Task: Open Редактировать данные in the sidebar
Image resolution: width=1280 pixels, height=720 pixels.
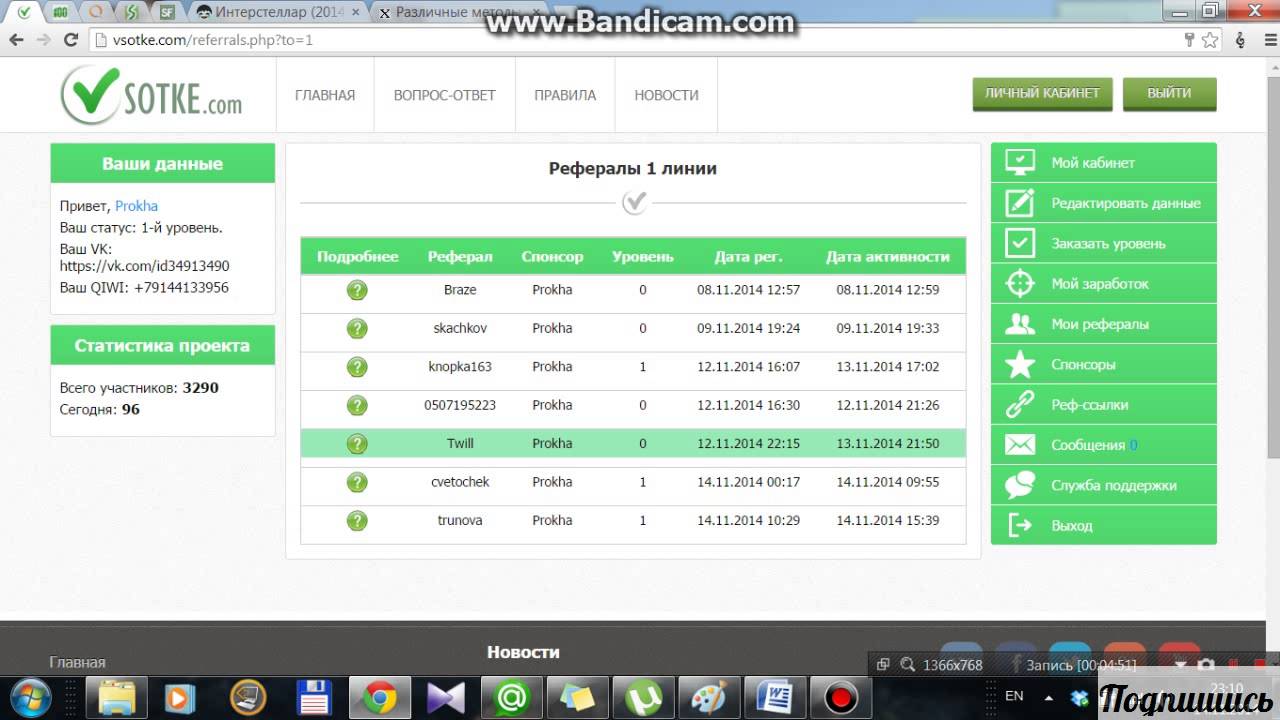Action: pos(1104,203)
